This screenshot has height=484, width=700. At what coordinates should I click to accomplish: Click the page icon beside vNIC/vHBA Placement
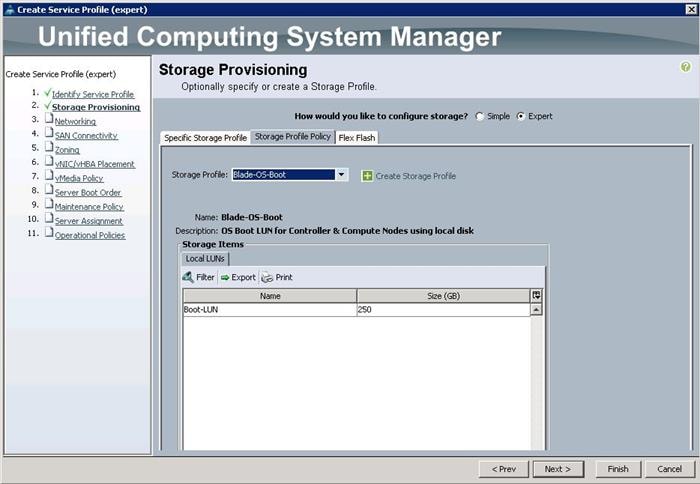coord(49,162)
